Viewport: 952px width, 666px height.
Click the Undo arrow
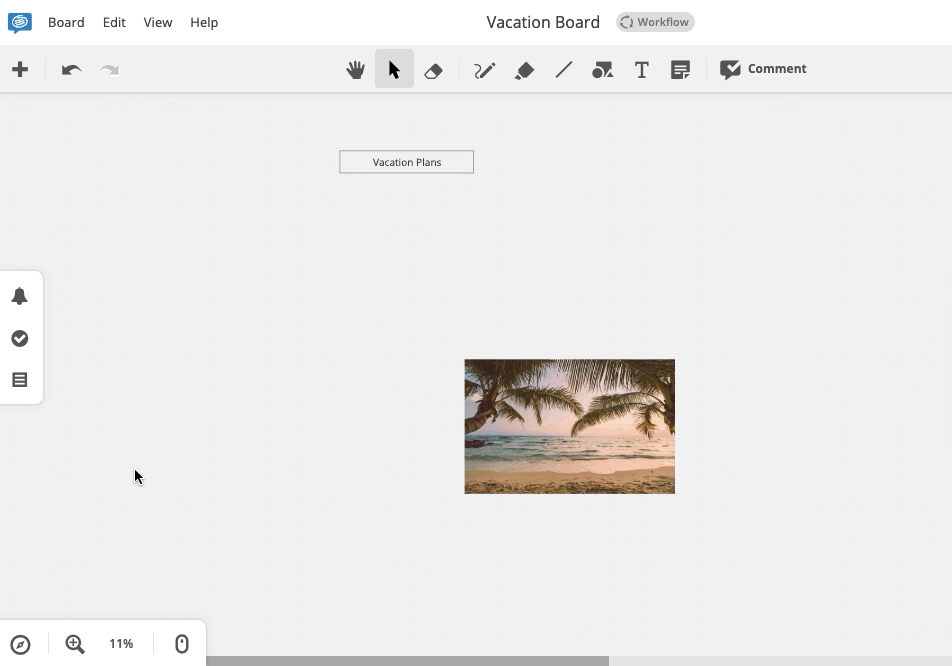point(71,70)
